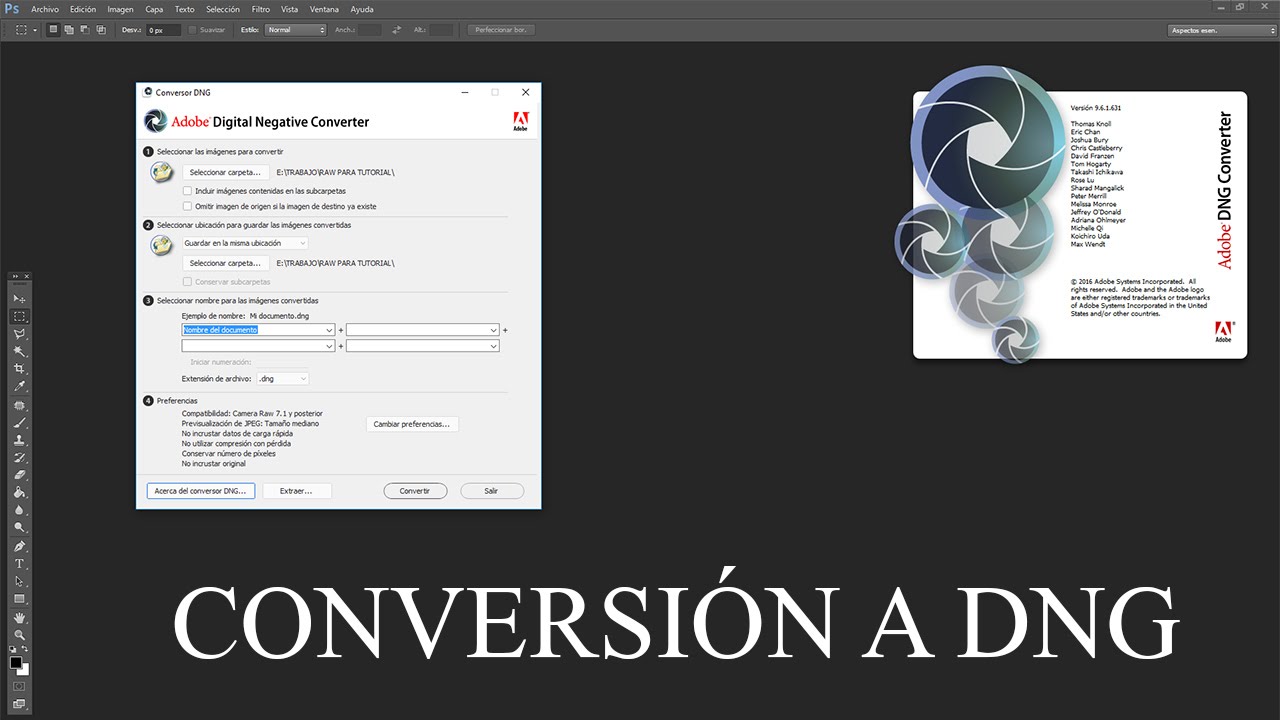Toggle 'Conservar subcarpetas' checkbox
Image resolution: width=1280 pixels, height=720 pixels.
pyautogui.click(x=187, y=282)
